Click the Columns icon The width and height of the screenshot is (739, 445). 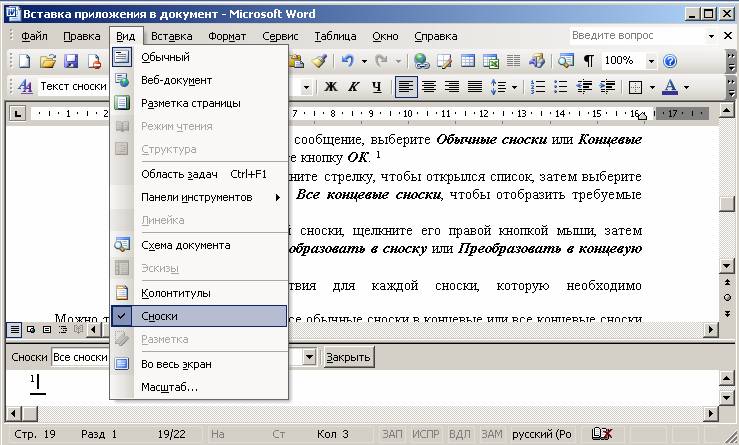pyautogui.click(x=513, y=61)
